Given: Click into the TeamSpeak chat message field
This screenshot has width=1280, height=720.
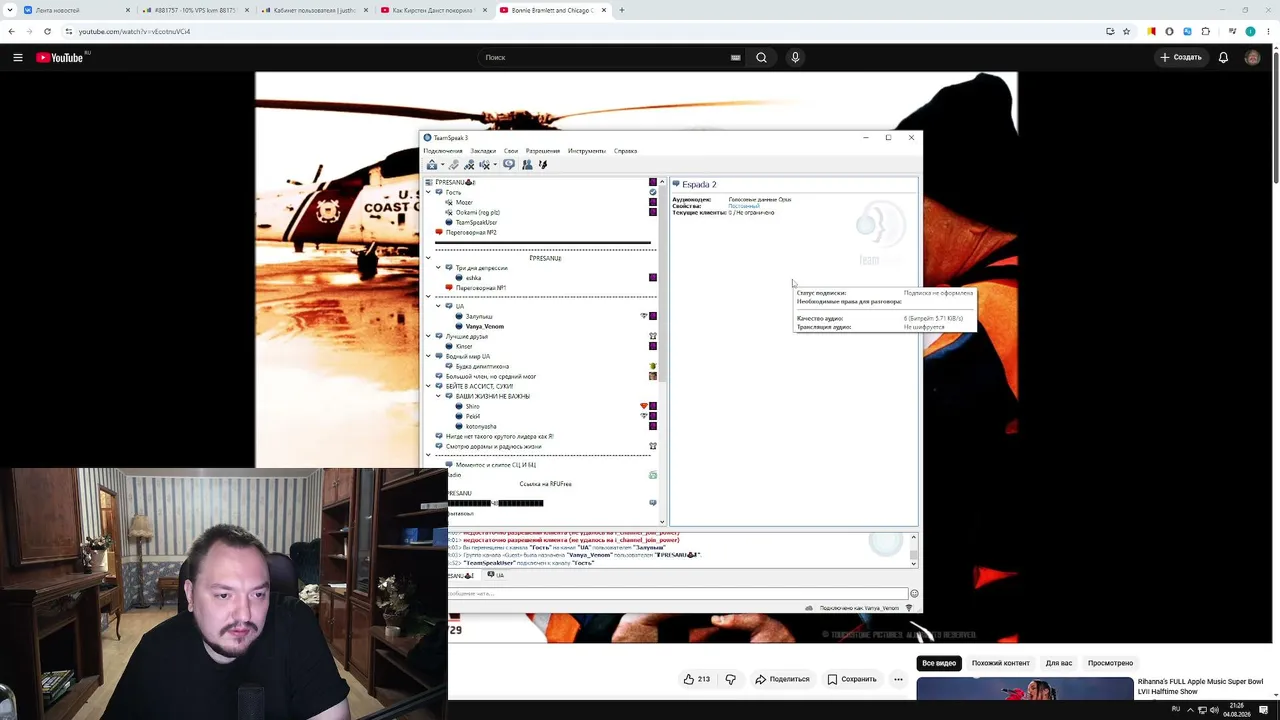Looking at the screenshot, I should [677, 593].
